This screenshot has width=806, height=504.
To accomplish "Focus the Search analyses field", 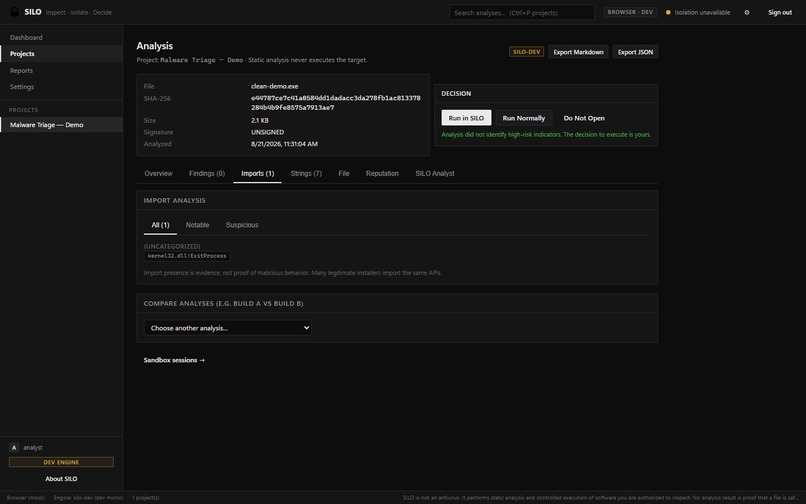I will coord(522,12).
